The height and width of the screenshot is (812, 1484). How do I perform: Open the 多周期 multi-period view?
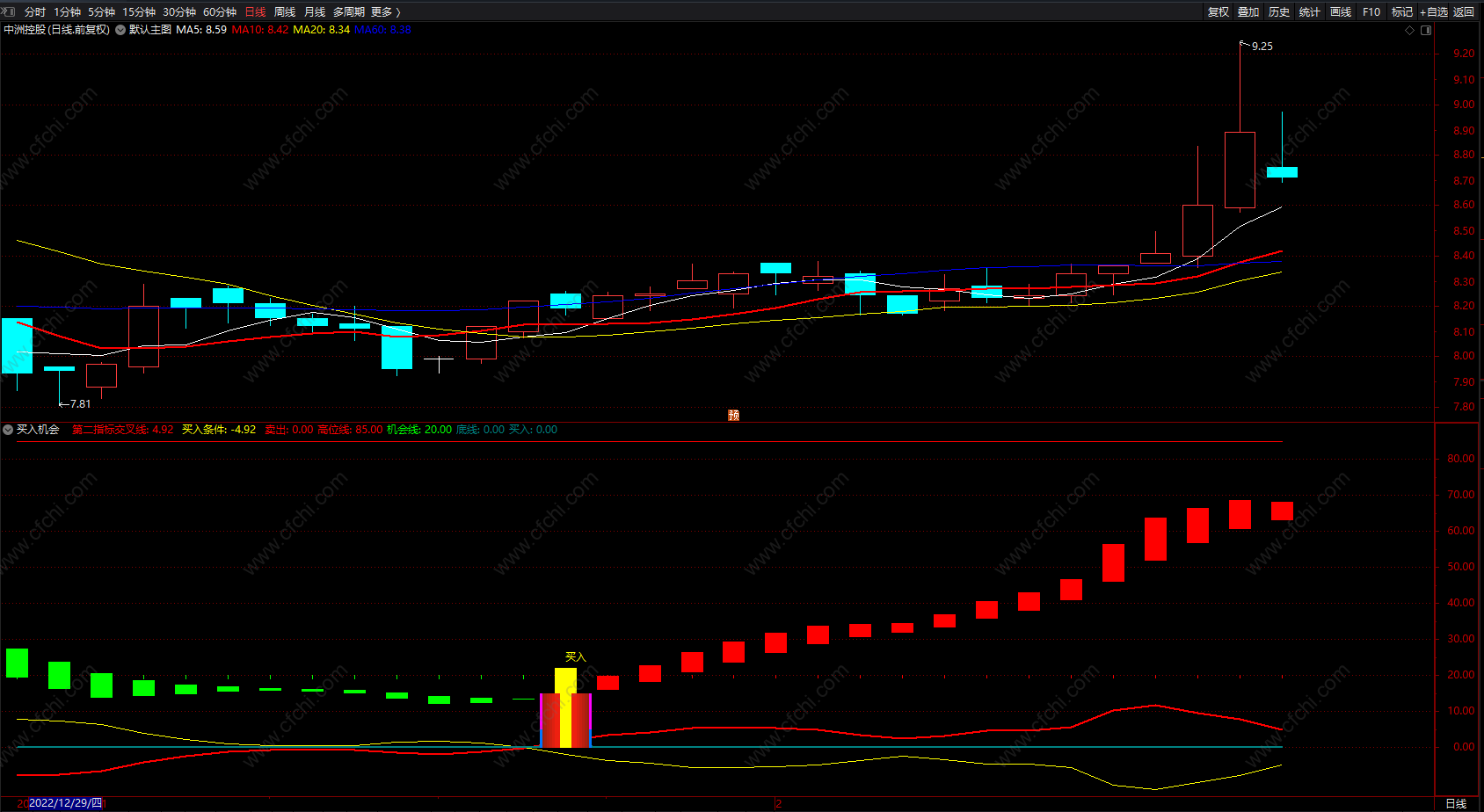pos(348,12)
